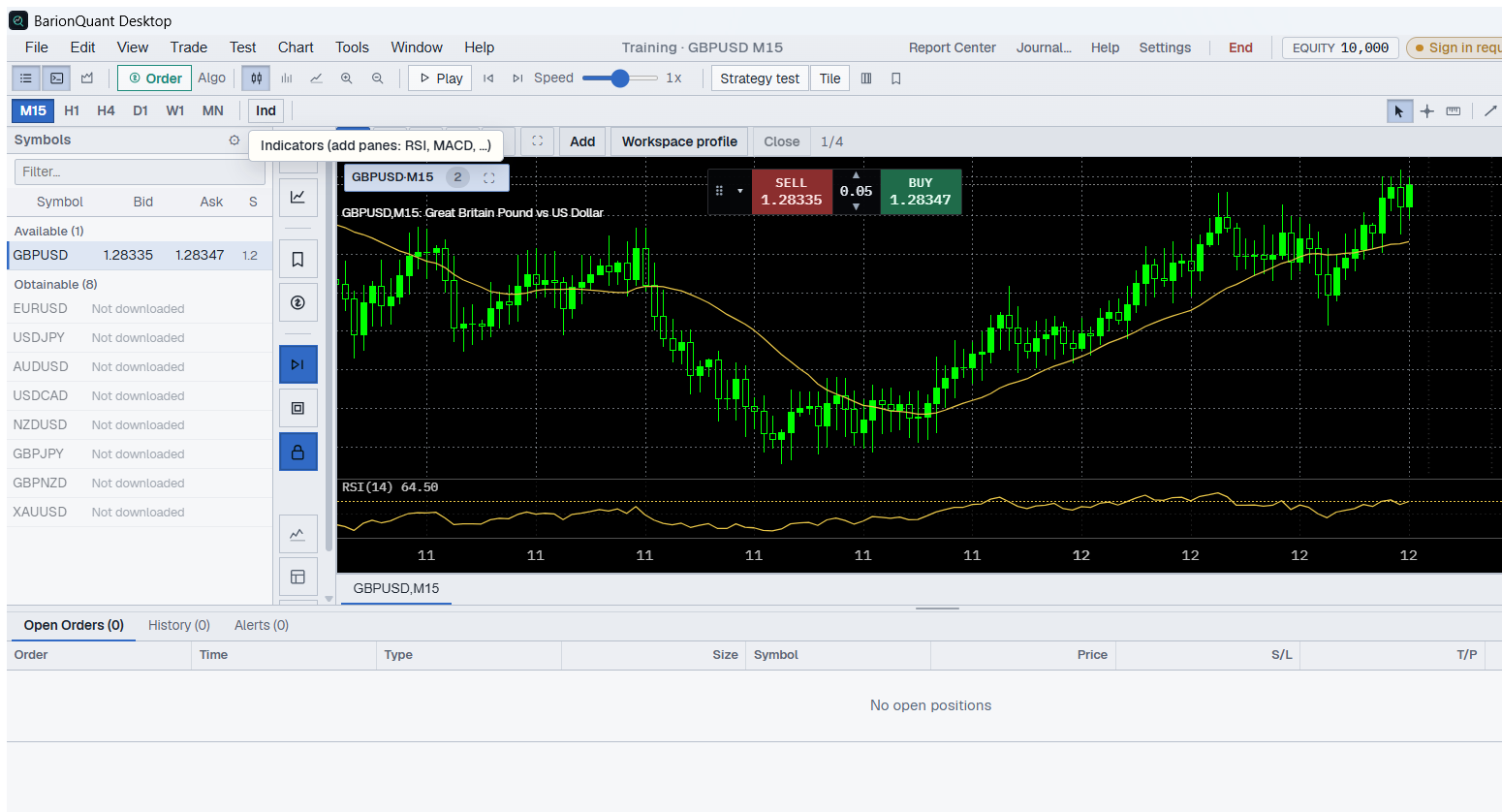Switch to bar chart type
Viewport: 1502px width, 812px height.
(x=287, y=78)
